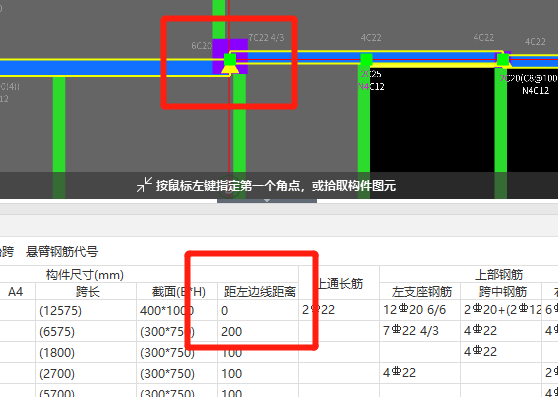Image resolution: width=558 pixels, height=397 pixels.
Task: Select the (12575) span length cell
Action: (x=86, y=311)
